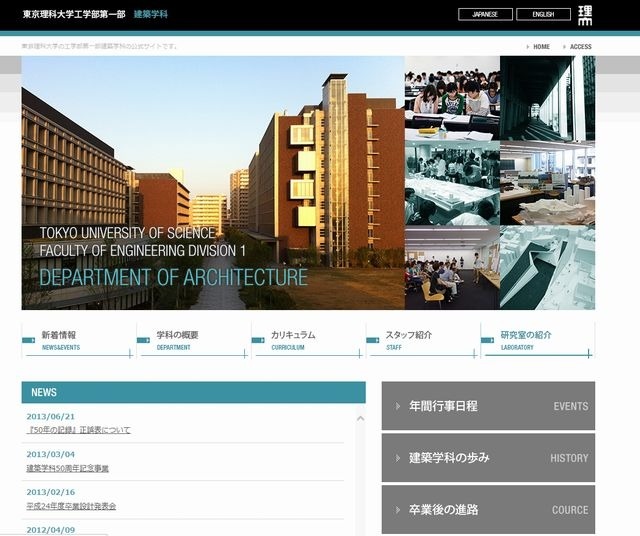Click the arrow icon beside 学科の概要

coord(143,340)
